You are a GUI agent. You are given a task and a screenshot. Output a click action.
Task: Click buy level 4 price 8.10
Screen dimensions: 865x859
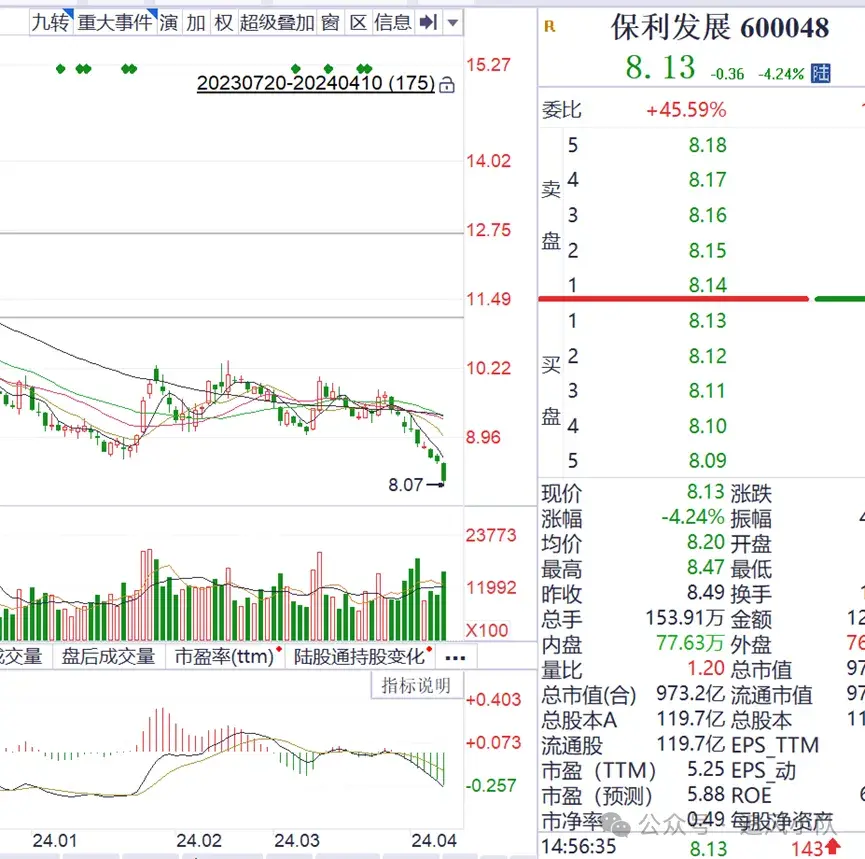[x=707, y=426]
